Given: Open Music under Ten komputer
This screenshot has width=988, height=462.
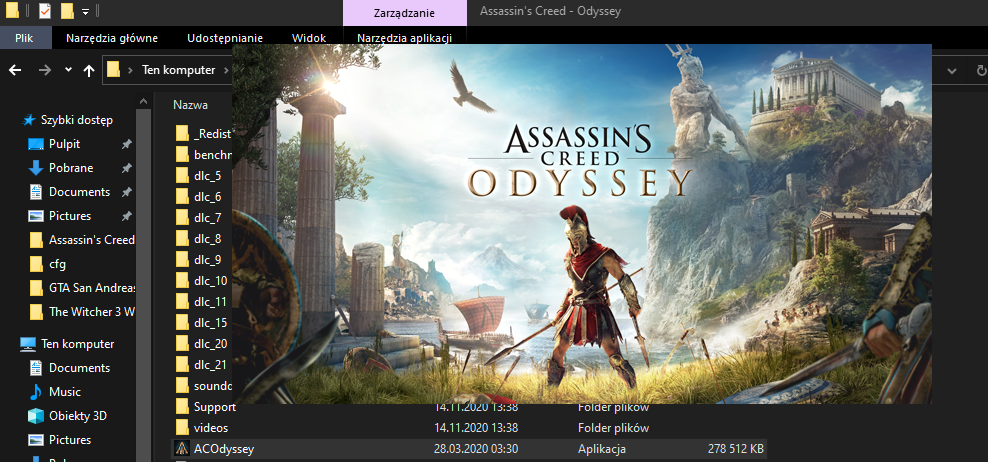Looking at the screenshot, I should click(65, 391).
